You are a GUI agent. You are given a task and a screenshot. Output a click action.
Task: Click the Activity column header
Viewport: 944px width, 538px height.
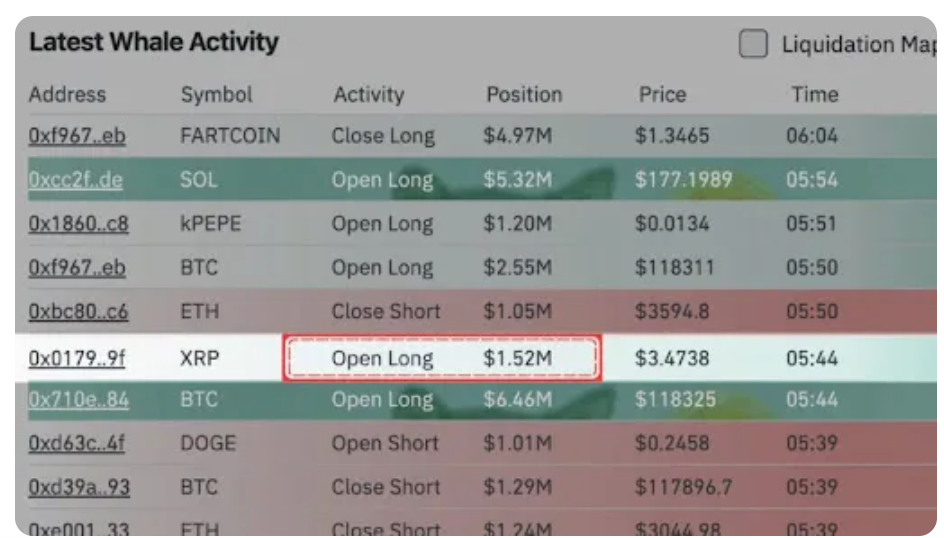[369, 95]
